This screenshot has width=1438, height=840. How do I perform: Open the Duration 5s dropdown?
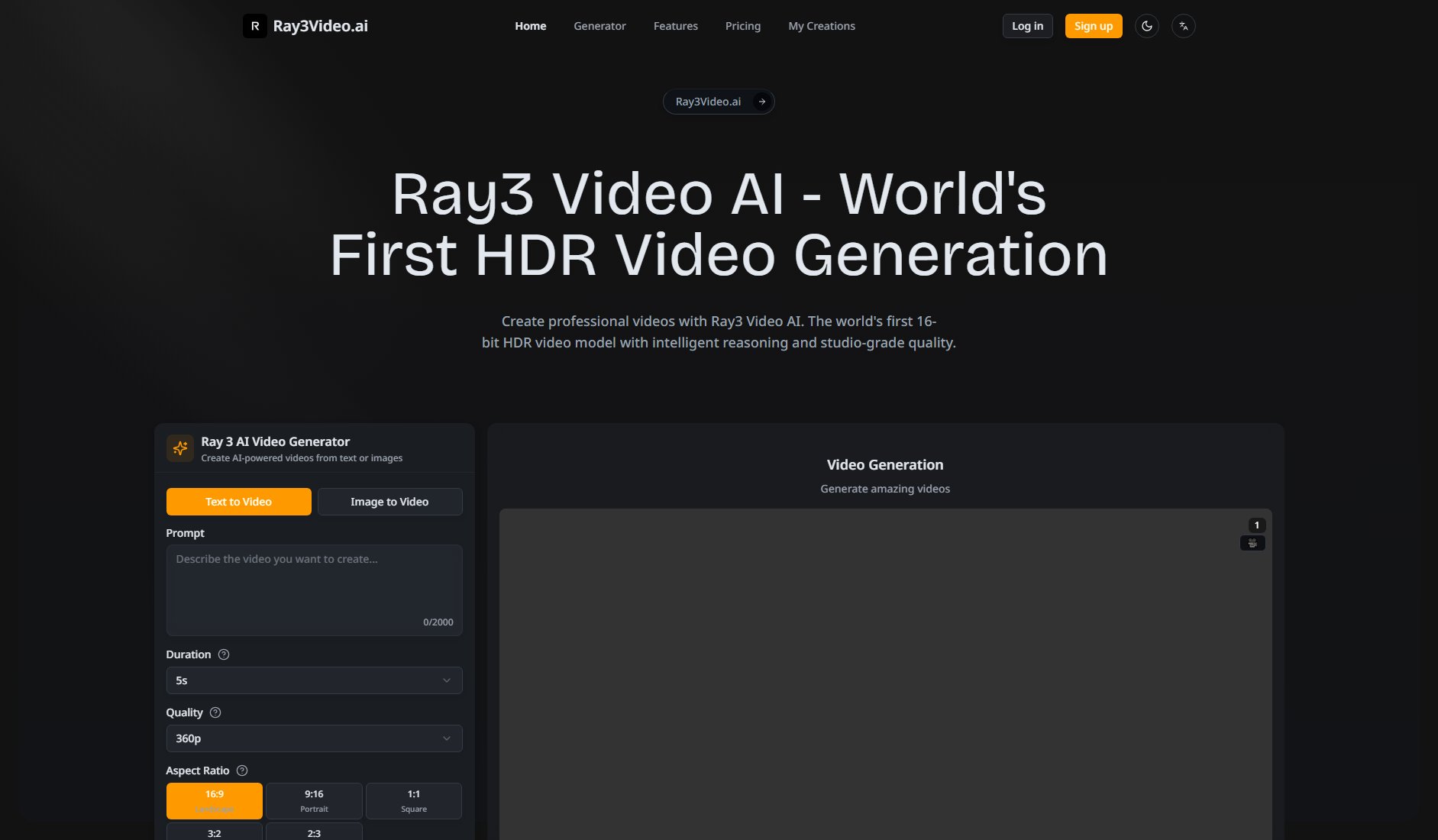pos(314,680)
